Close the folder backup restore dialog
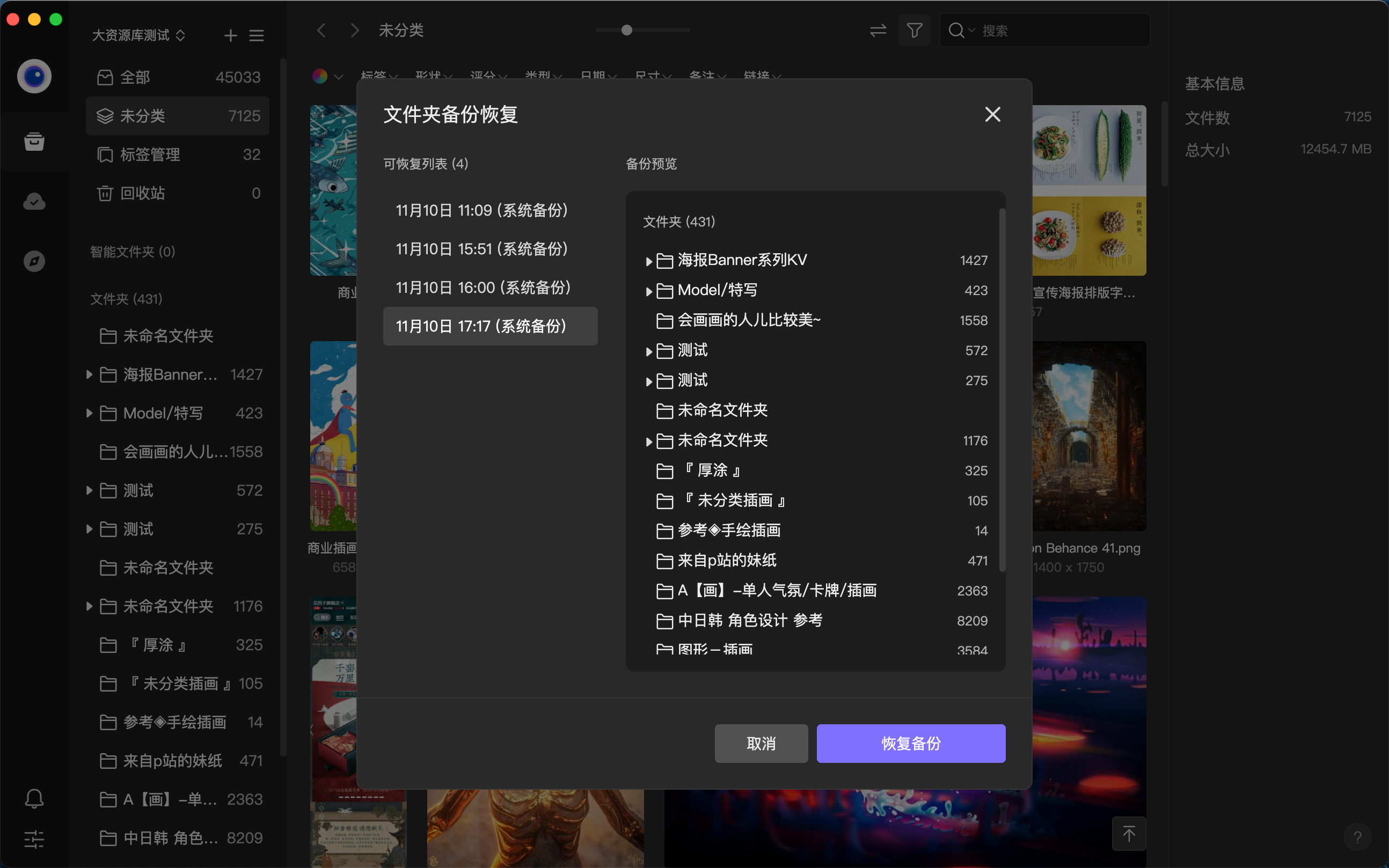Image resolution: width=1389 pixels, height=868 pixels. 993,114
